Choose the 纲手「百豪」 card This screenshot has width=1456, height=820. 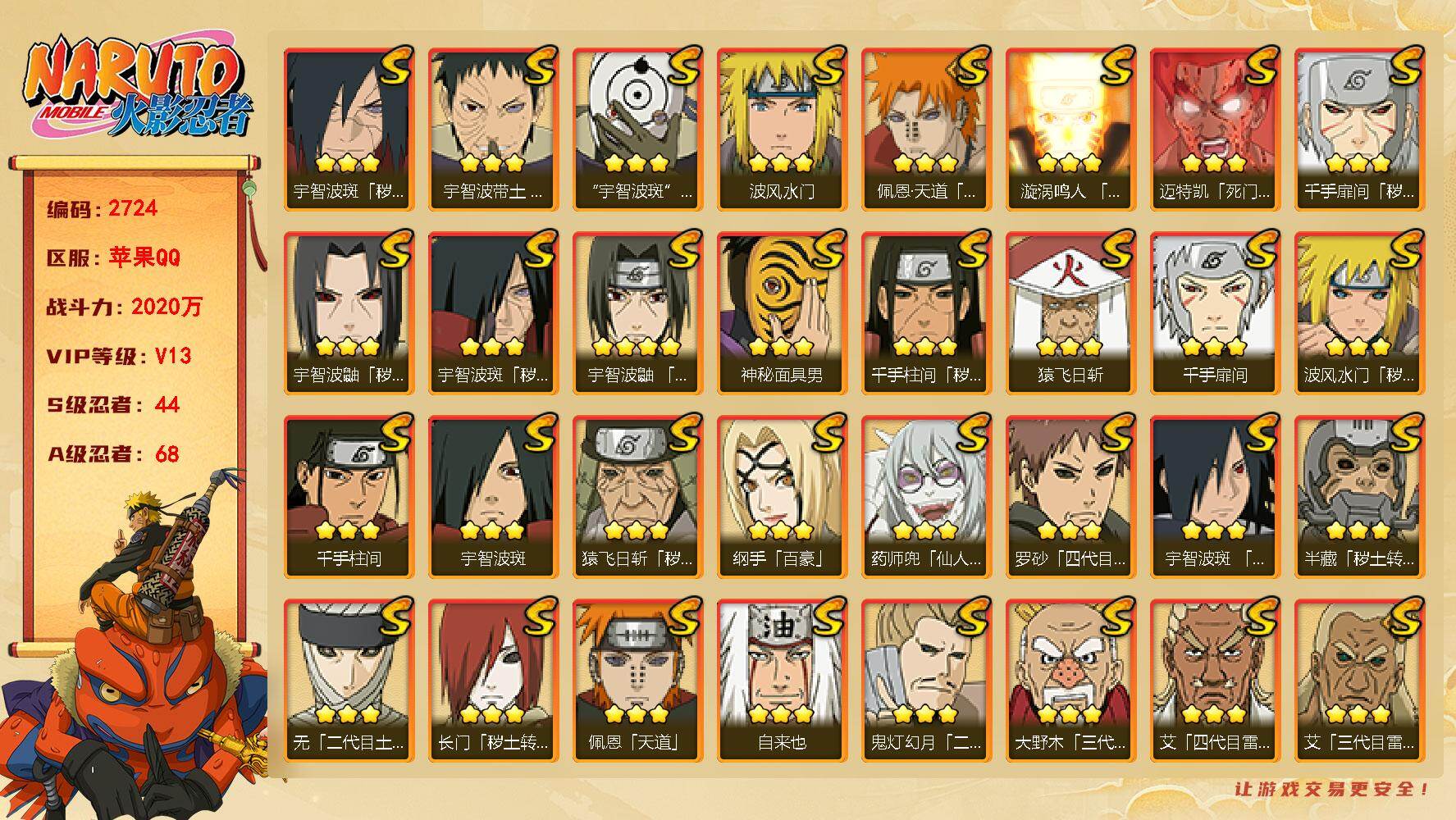[782, 496]
